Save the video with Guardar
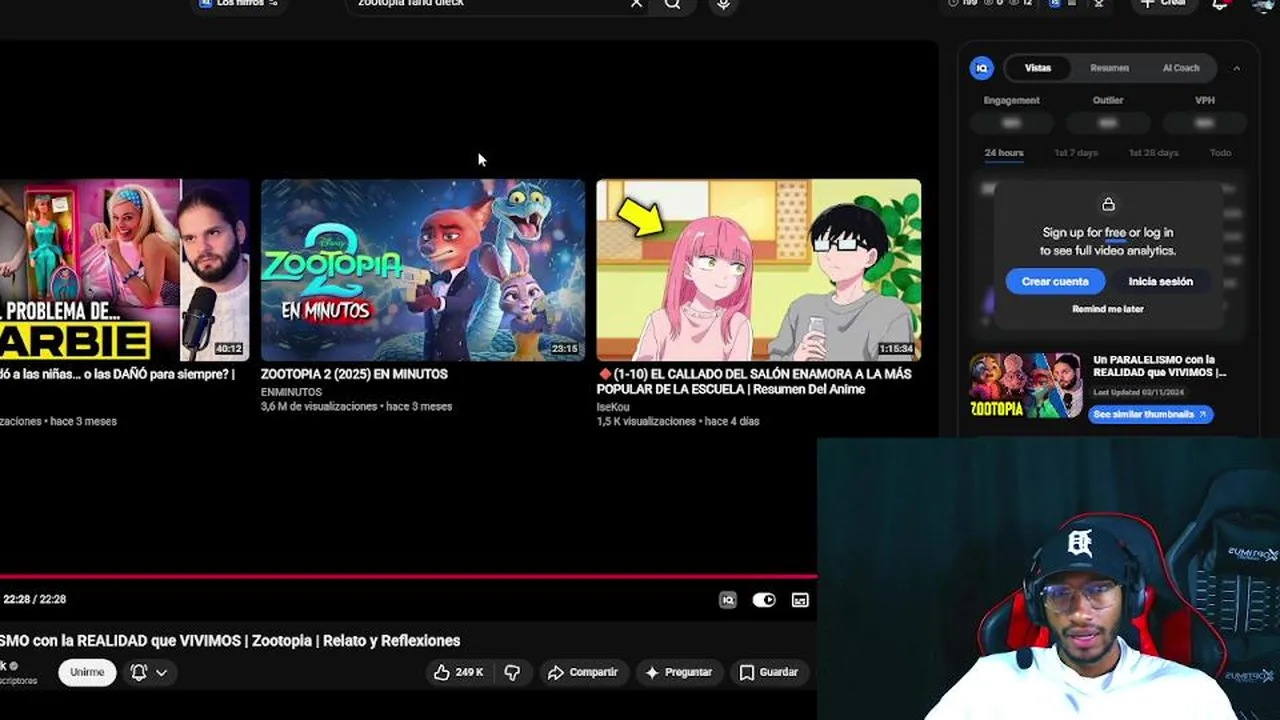The height and width of the screenshot is (720, 1280). coord(768,673)
